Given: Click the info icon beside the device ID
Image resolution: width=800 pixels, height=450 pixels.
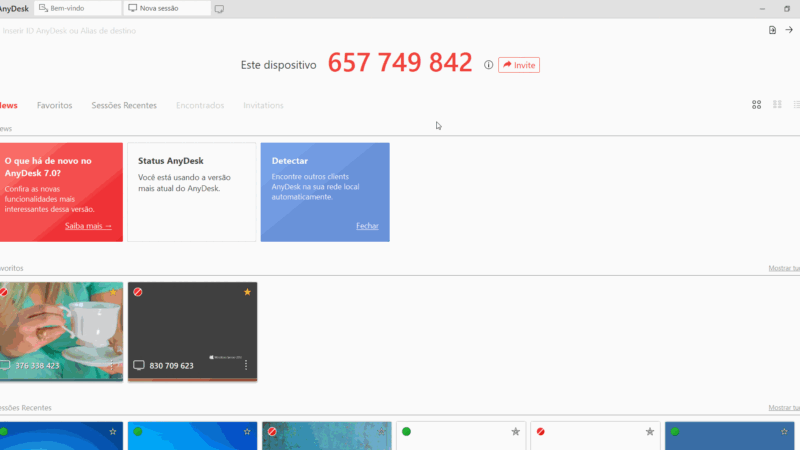Looking at the screenshot, I should (x=488, y=65).
